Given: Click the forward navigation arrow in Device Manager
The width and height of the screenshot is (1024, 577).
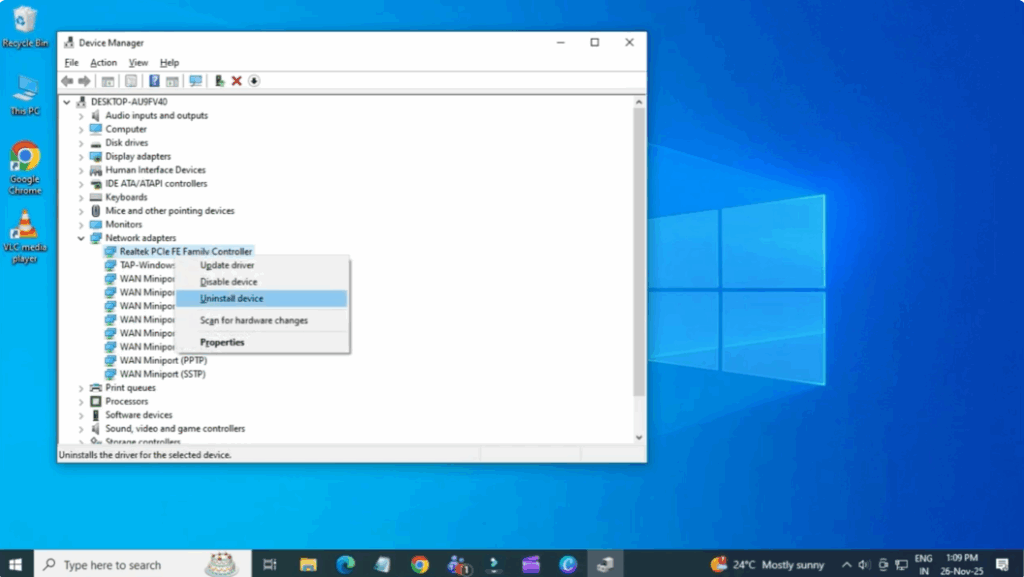Looking at the screenshot, I should click(x=86, y=81).
